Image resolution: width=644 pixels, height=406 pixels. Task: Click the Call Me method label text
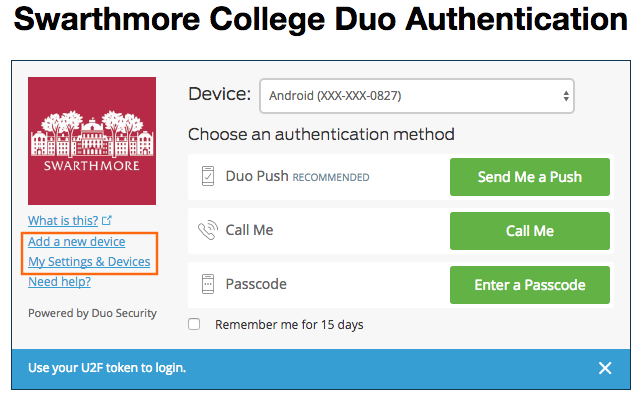pyautogui.click(x=249, y=231)
